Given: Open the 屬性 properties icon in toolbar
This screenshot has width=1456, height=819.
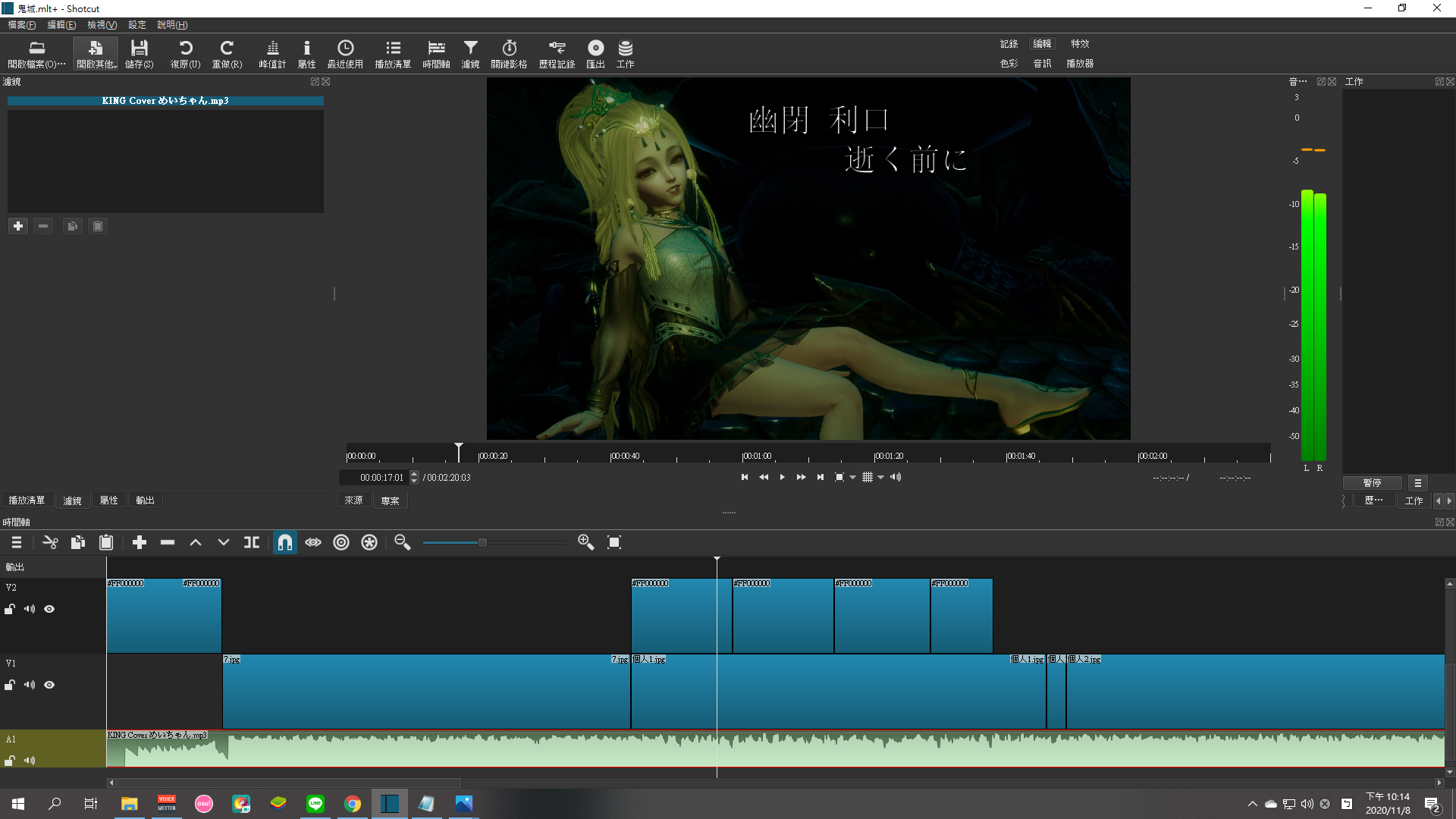Looking at the screenshot, I should pos(306,54).
